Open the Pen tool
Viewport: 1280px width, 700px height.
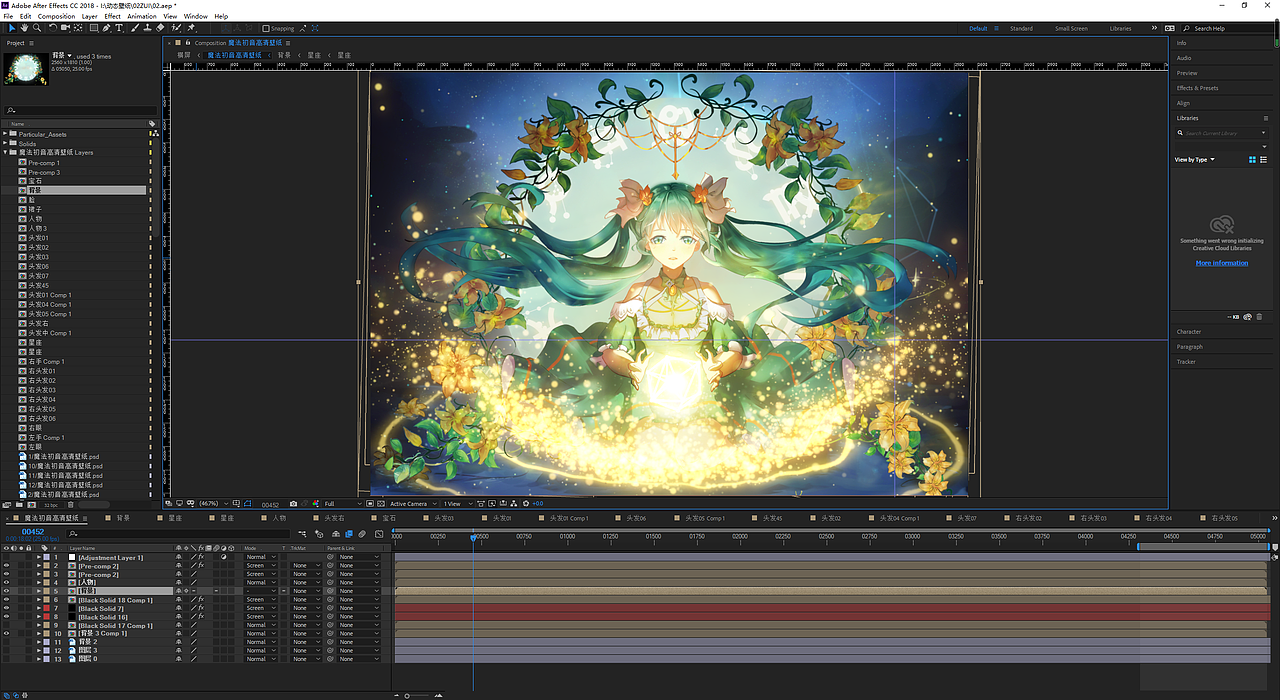[107, 28]
